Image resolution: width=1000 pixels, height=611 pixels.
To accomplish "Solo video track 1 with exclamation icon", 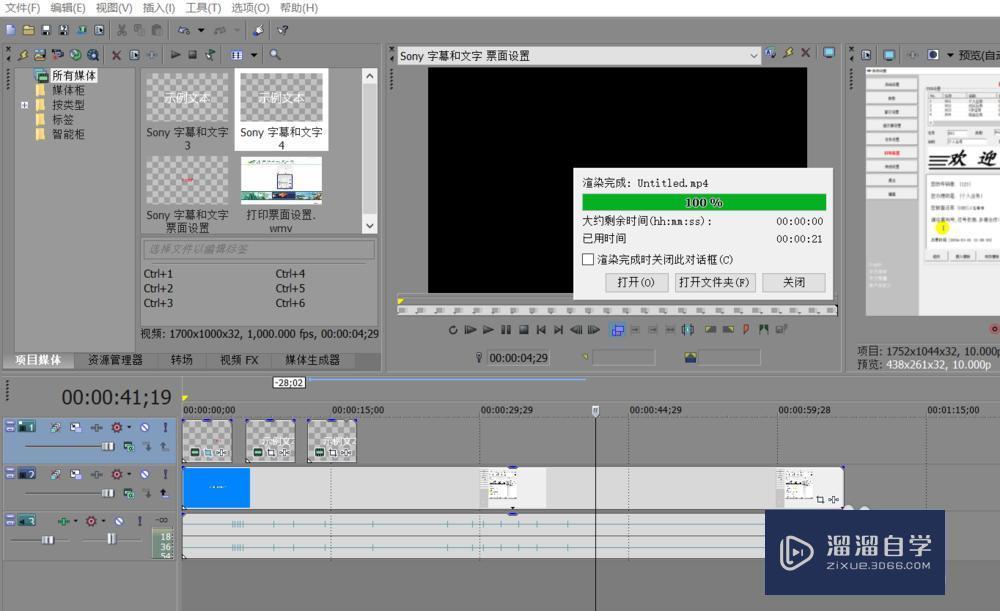I will pos(165,427).
